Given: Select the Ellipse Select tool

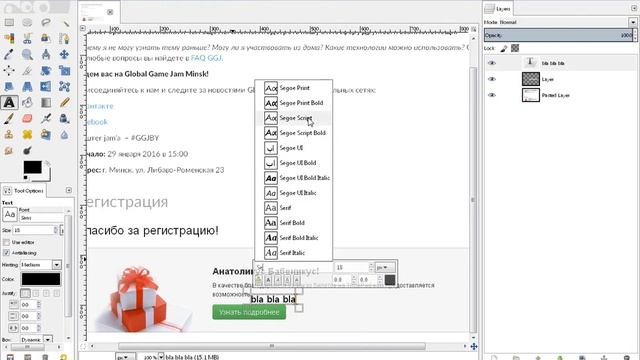Looking at the screenshot, I should click(x=27, y=23).
